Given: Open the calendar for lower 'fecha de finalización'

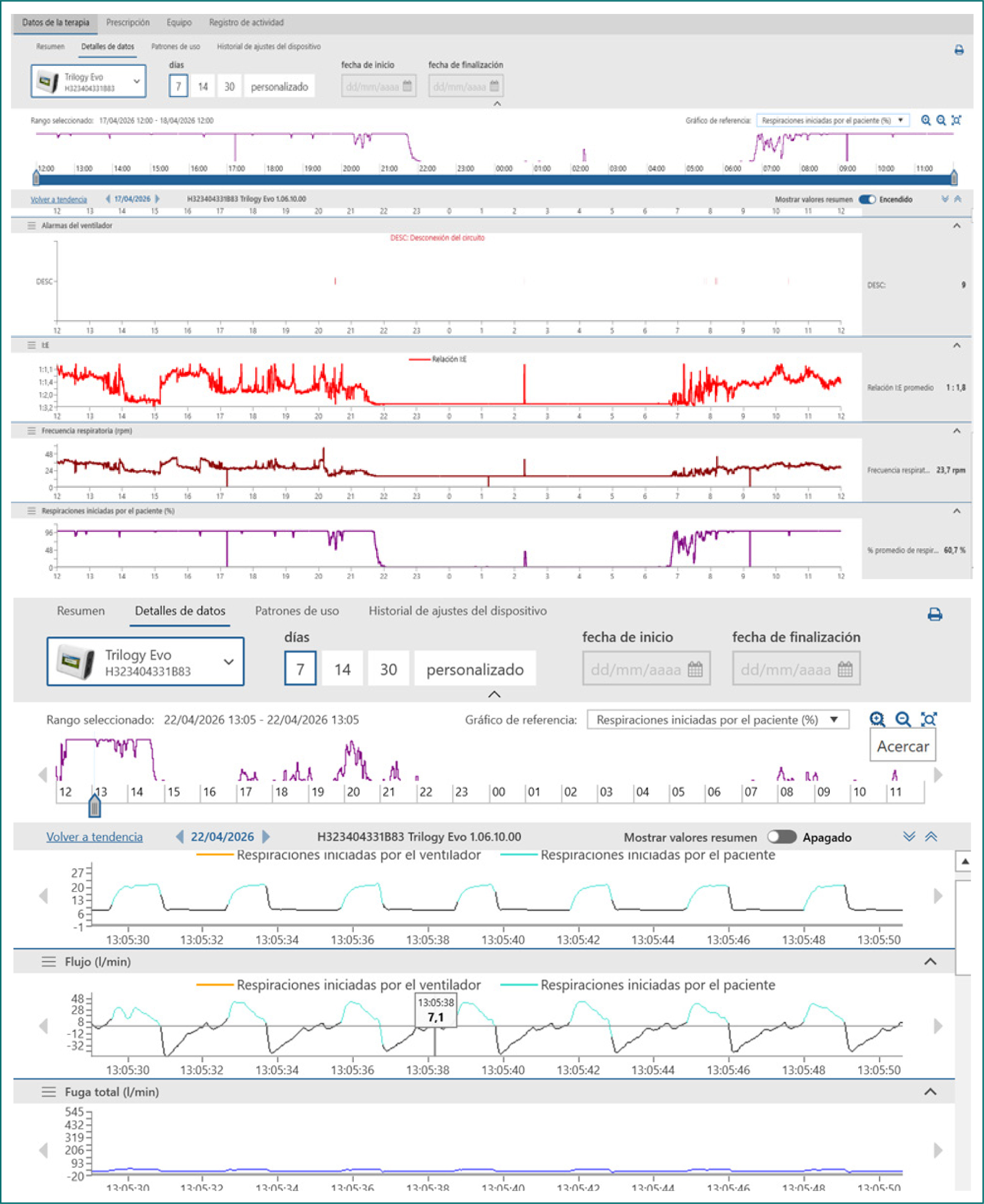Looking at the screenshot, I should click(x=844, y=669).
